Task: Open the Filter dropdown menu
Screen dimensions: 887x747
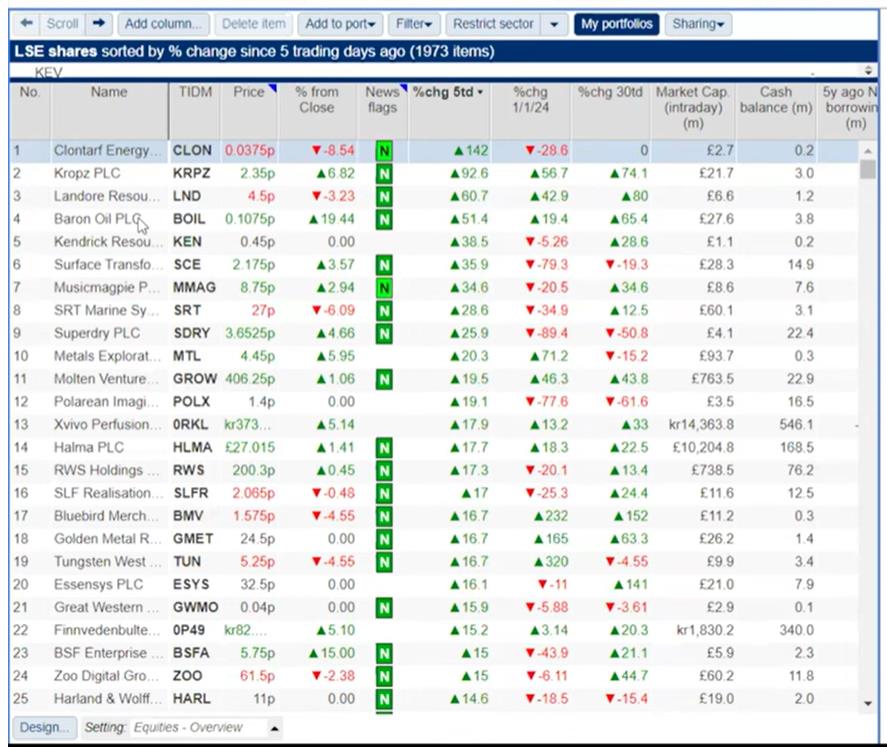Action: click(x=414, y=24)
